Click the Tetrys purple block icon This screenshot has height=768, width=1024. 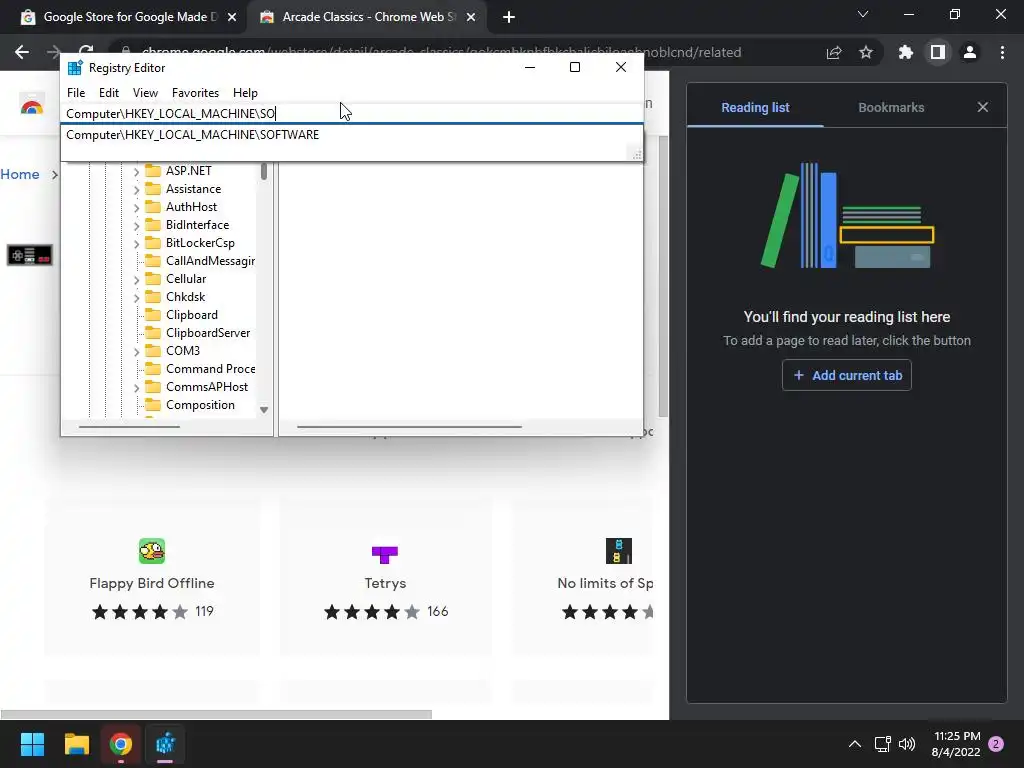[385, 554]
